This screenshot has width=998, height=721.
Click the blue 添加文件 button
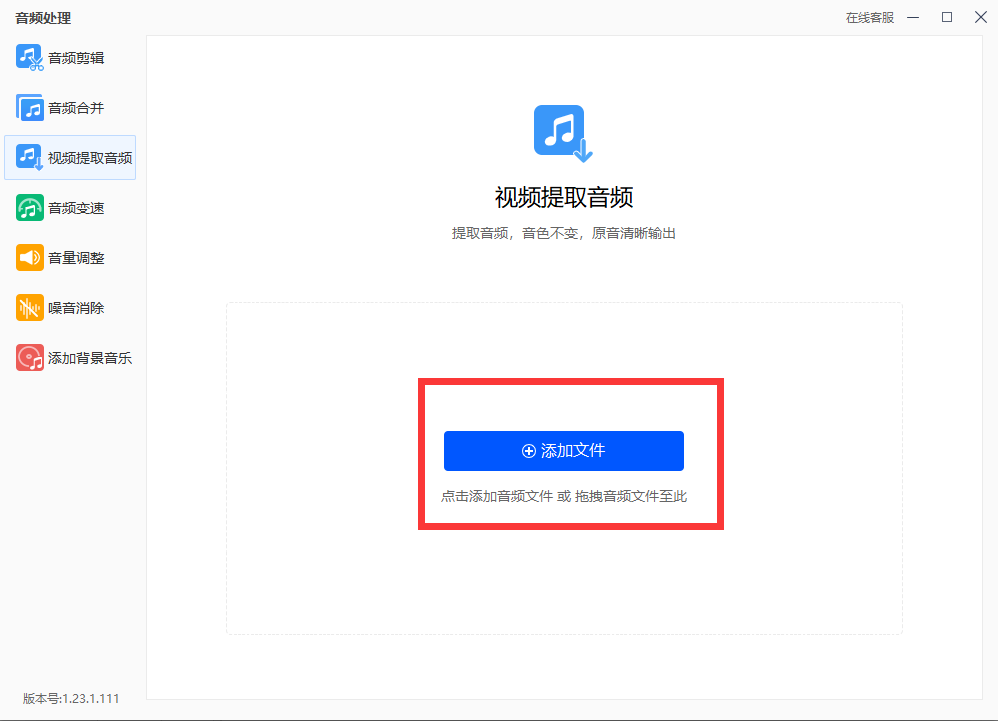[x=564, y=451]
